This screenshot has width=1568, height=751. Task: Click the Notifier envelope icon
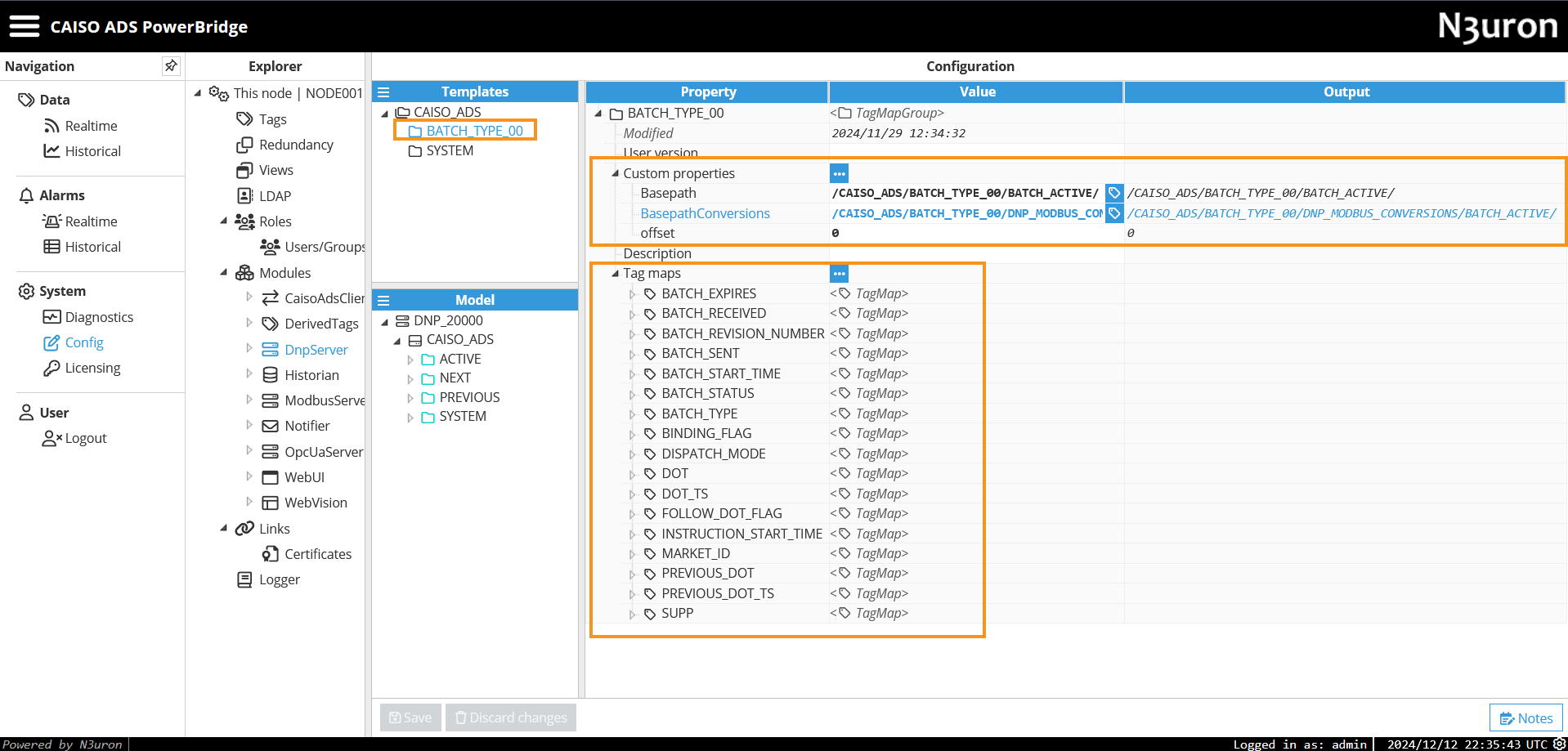pos(270,426)
